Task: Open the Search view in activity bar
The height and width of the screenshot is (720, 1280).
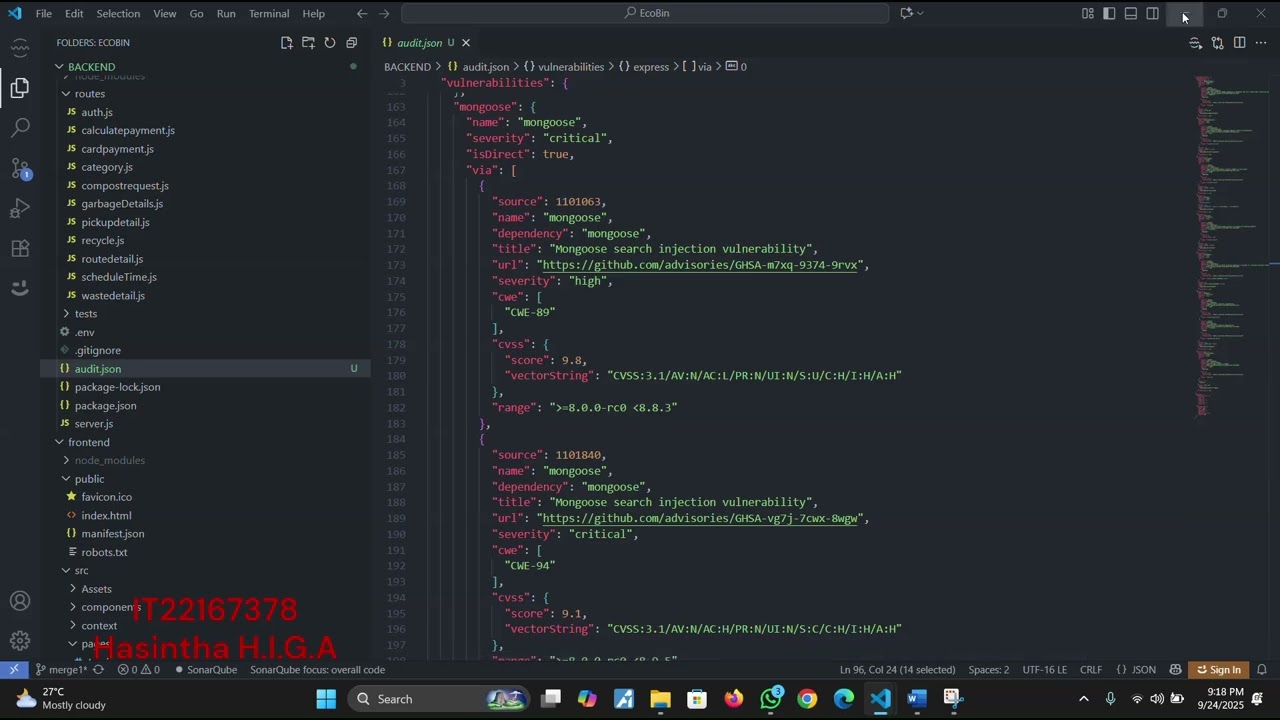Action: [x=20, y=128]
